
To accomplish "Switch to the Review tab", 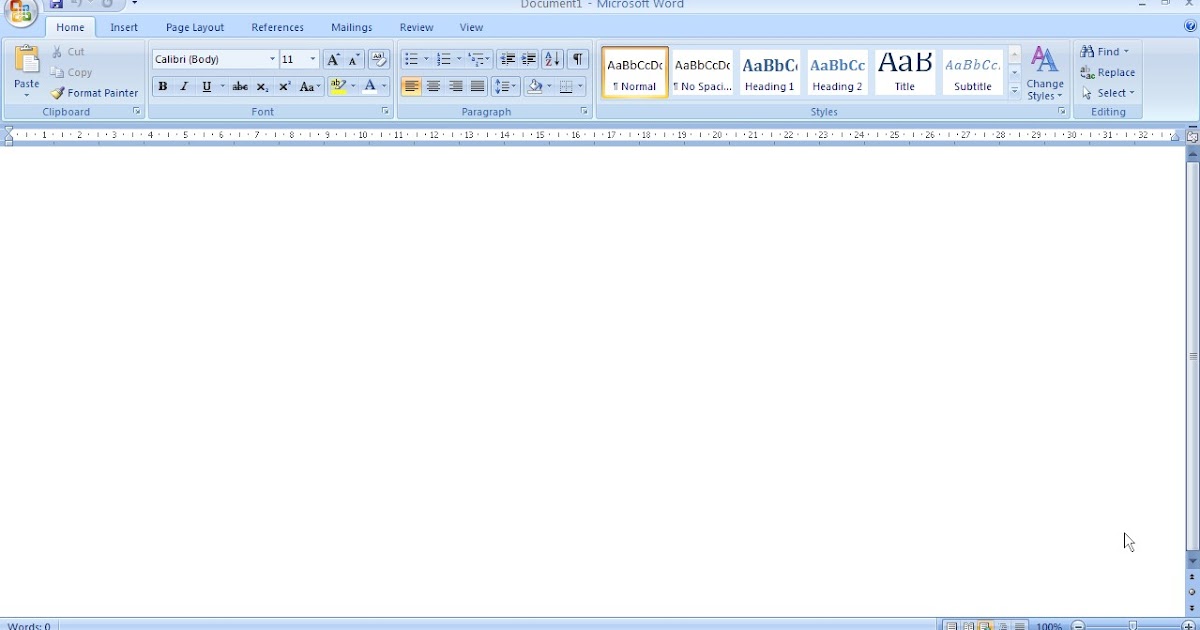I will point(417,28).
